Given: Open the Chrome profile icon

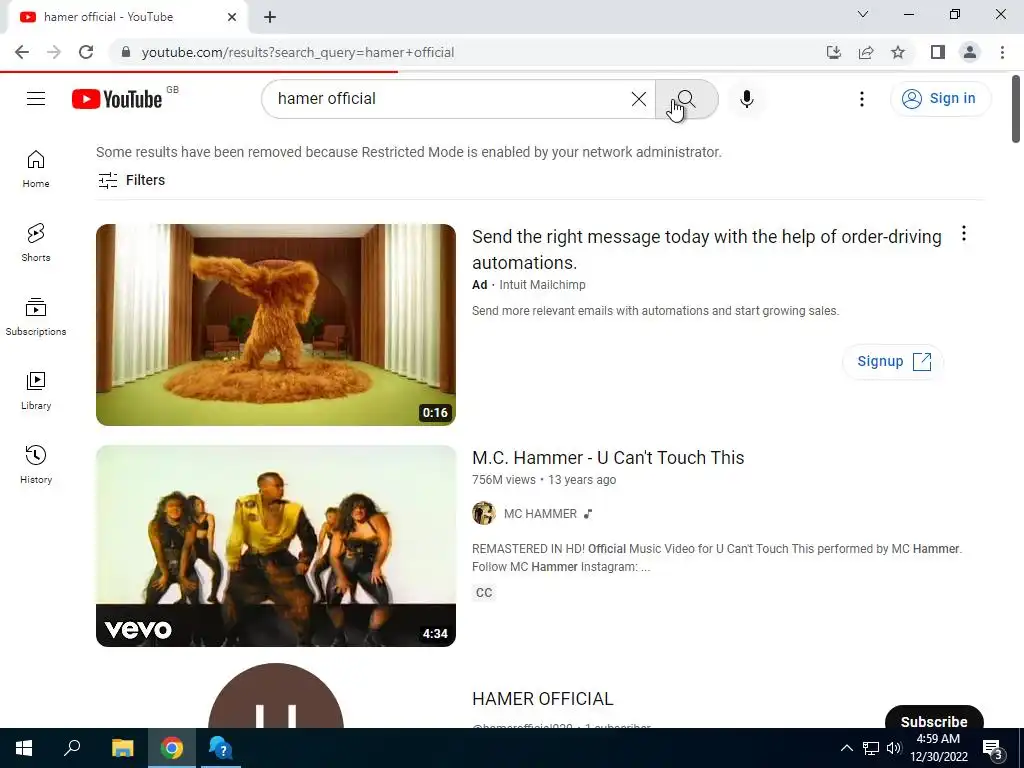Looking at the screenshot, I should pos(970,52).
